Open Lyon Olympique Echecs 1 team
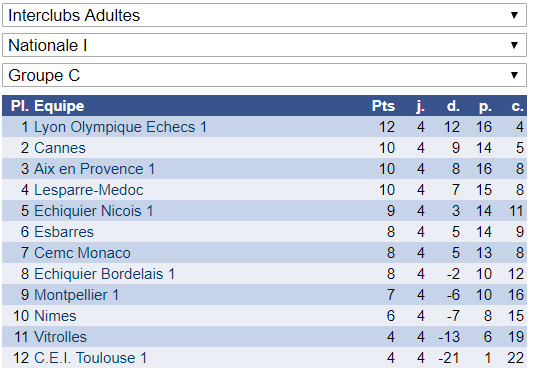The image size is (539, 370). pos(120,127)
